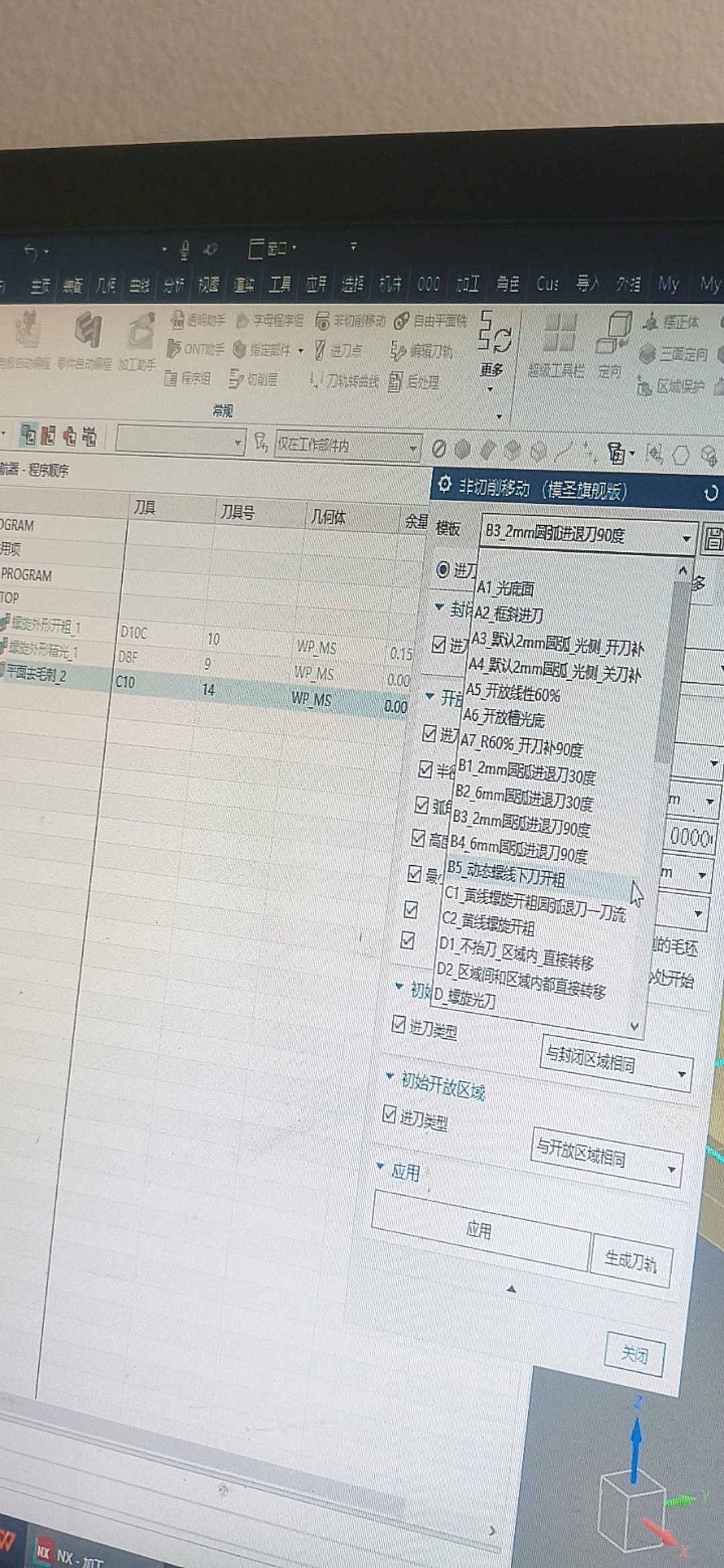This screenshot has height=1568, width=724.
Task: Toggle the 进刀 checkbox under 开放区域 section
Action: pyautogui.click(x=430, y=734)
